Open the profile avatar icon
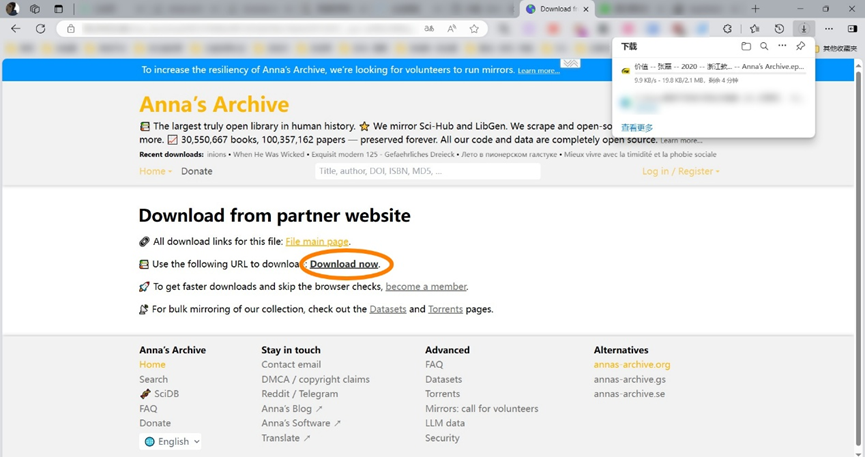The width and height of the screenshot is (865, 457). (12, 8)
